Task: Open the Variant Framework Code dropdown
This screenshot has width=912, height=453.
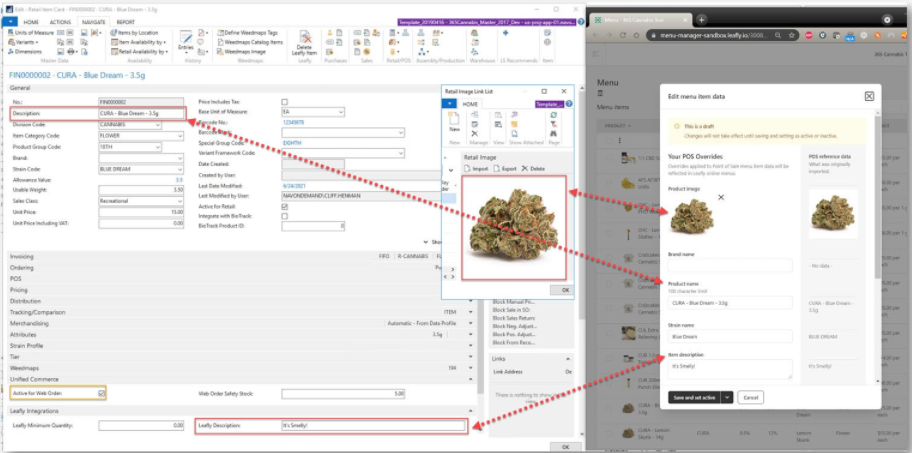Action: (401, 154)
